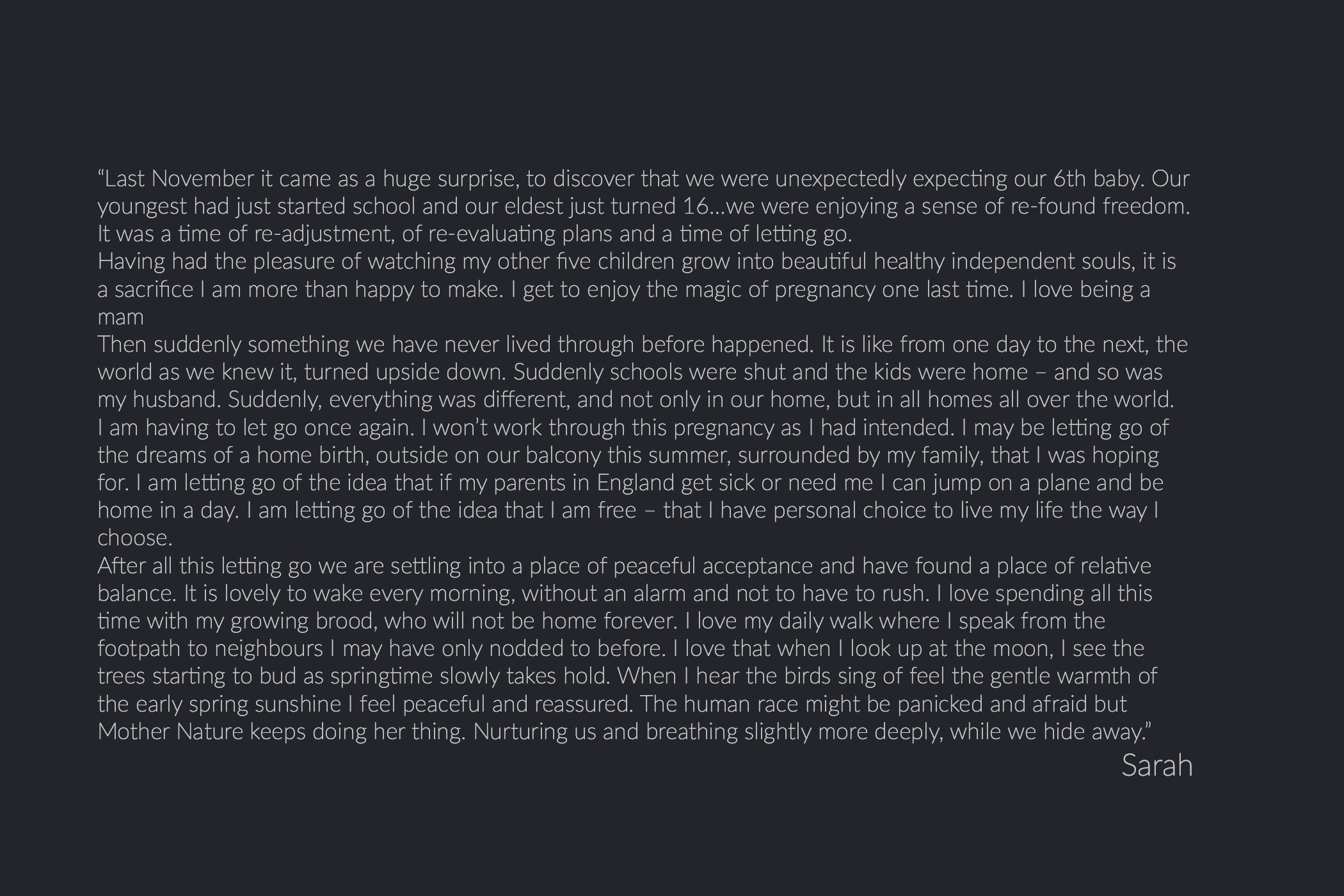Click the phrase "early spring sunshine"
The width and height of the screenshot is (1344, 896).
238,704
